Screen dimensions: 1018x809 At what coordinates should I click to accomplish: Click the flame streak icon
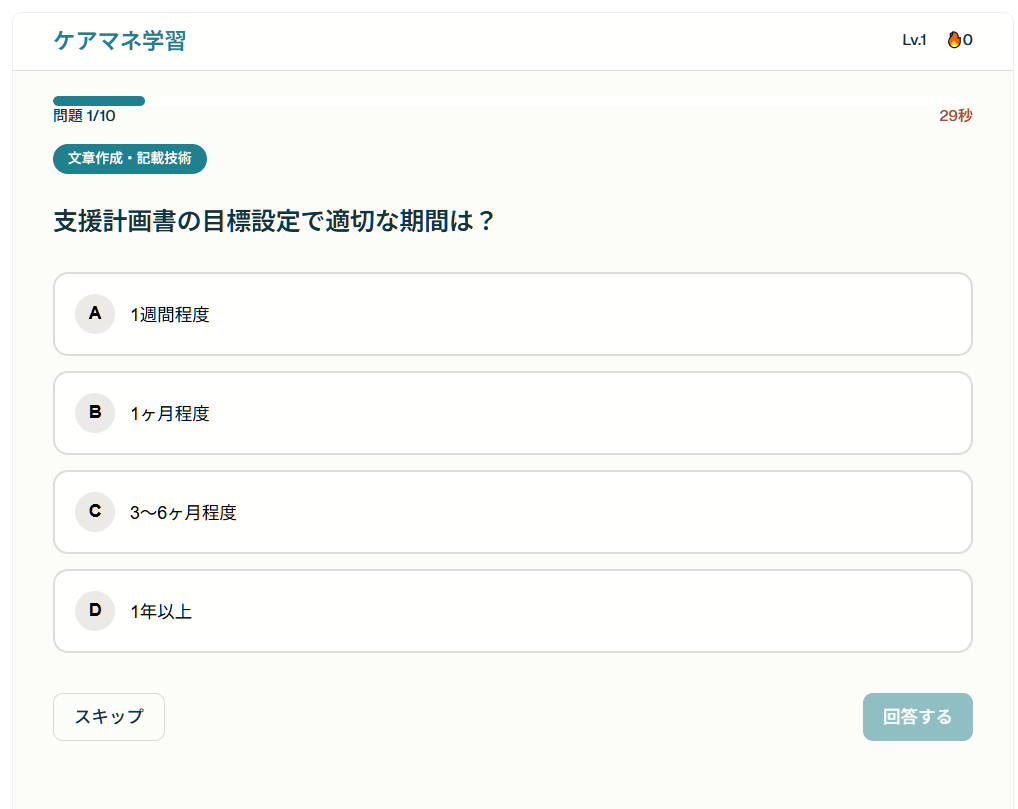[954, 40]
